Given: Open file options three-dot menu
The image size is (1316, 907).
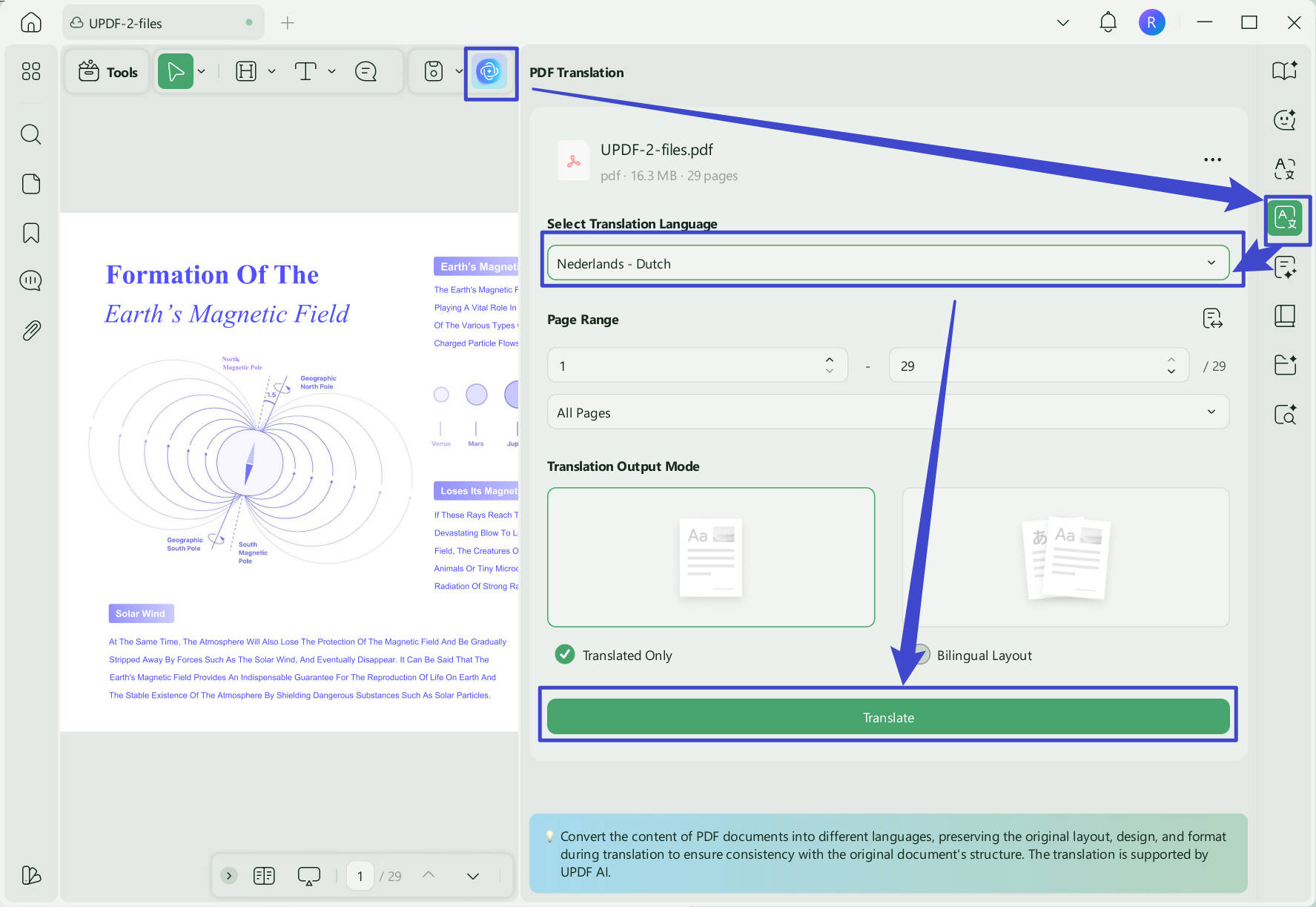Looking at the screenshot, I should 1212,159.
